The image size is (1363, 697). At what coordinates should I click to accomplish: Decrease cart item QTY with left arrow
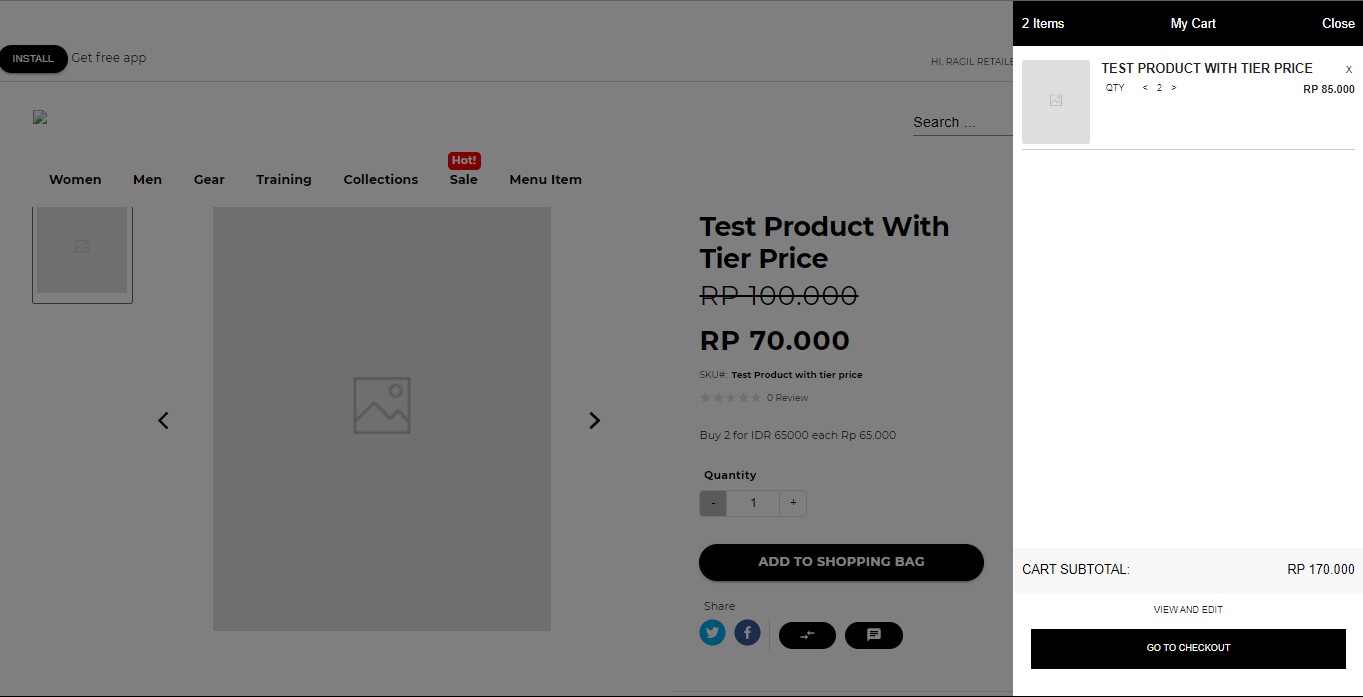coord(1144,87)
